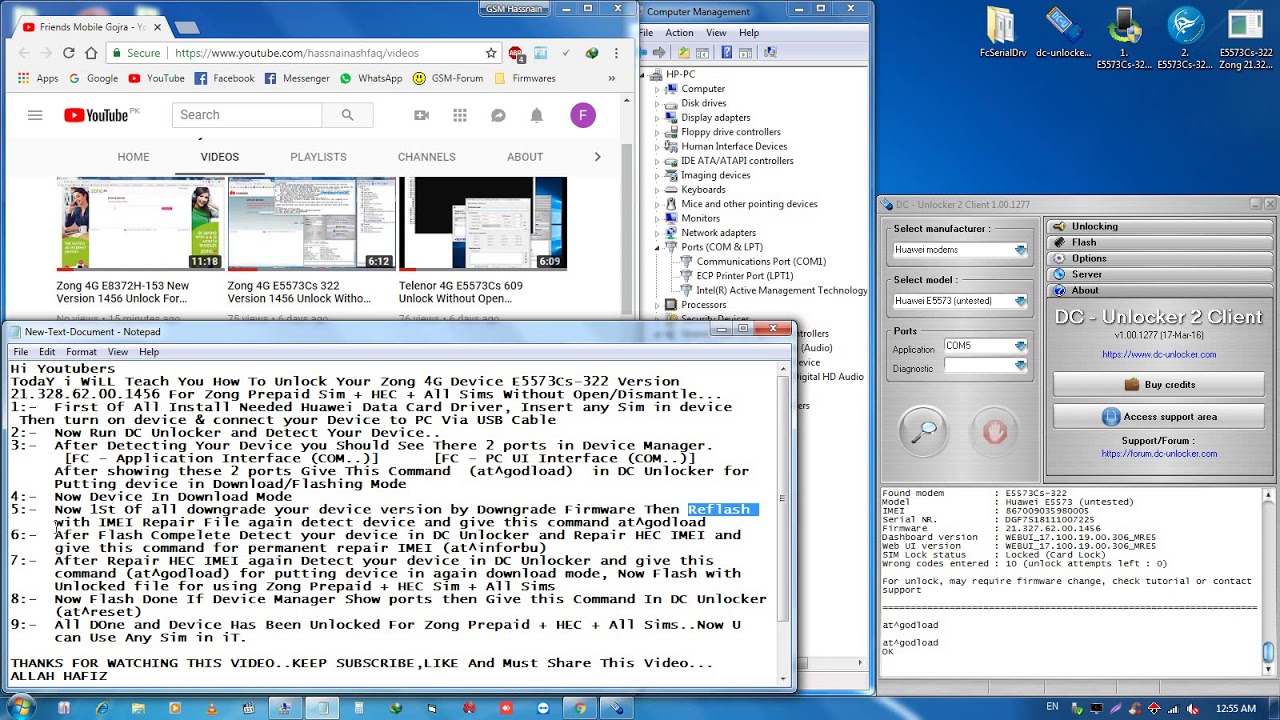
Task: Click the blue Help icon in Computer Management toolbar
Action: [x=728, y=52]
